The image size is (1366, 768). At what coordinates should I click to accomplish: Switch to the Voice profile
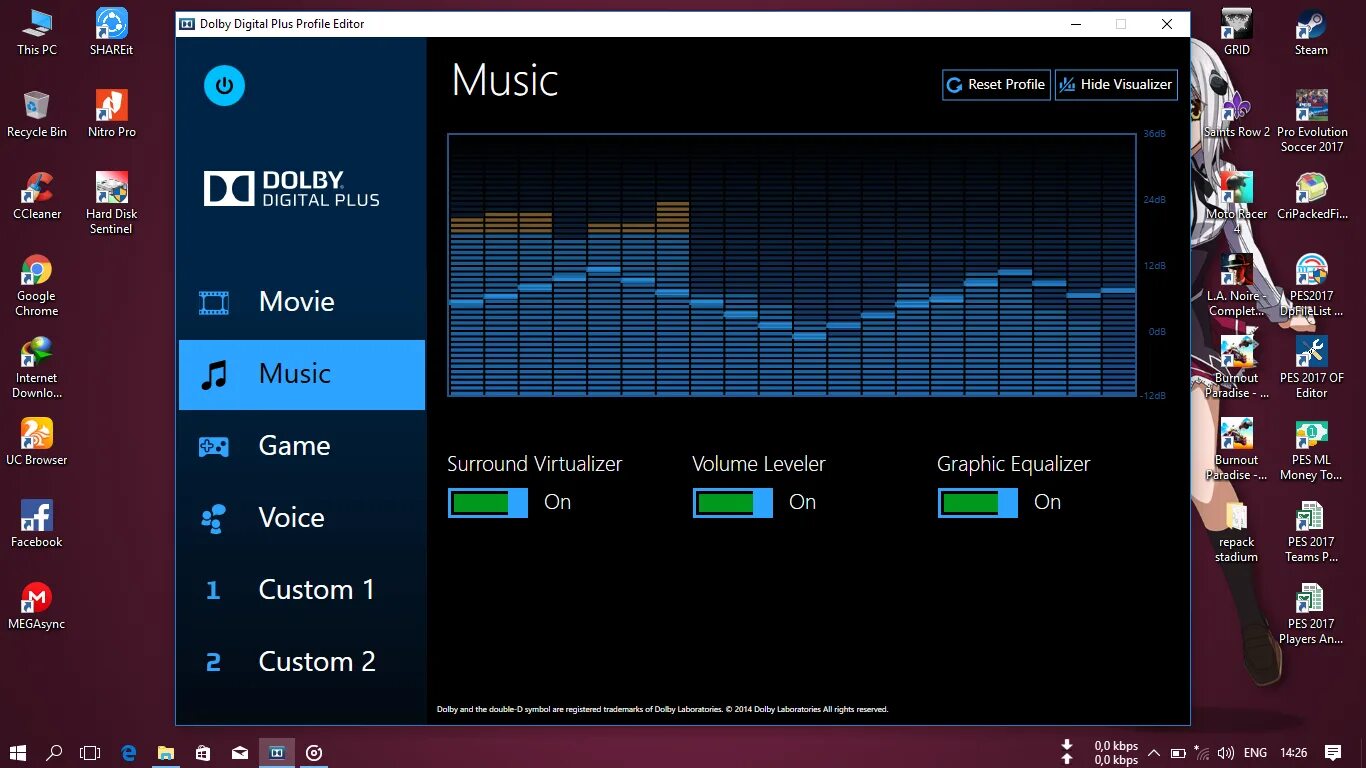(302, 518)
